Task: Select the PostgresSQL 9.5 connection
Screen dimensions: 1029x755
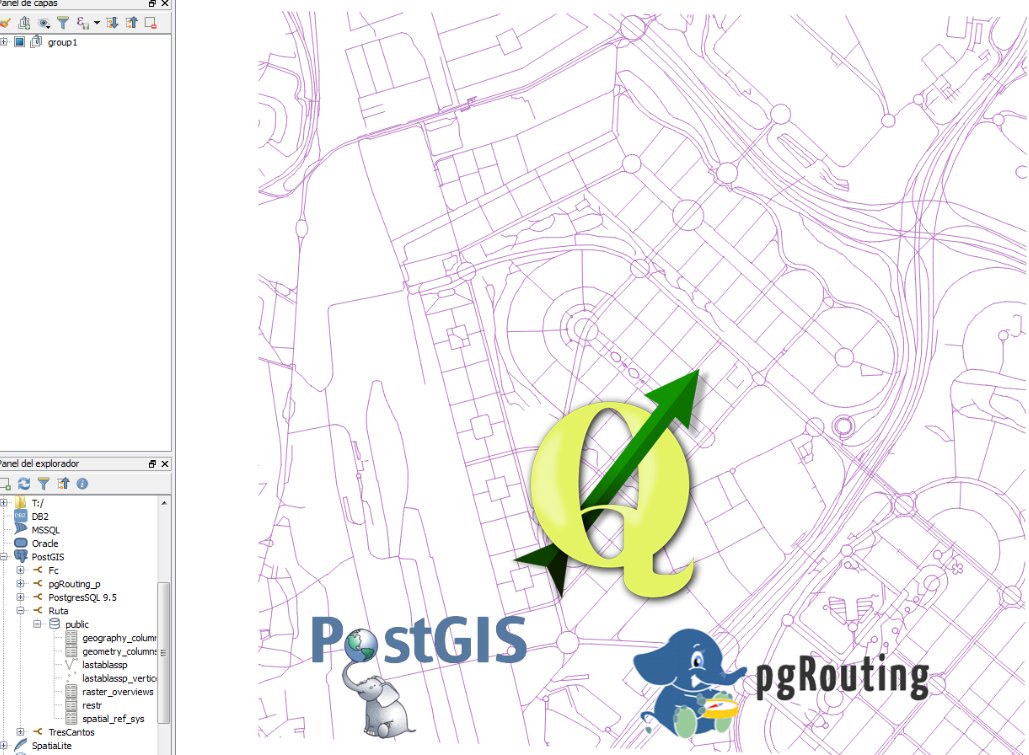Action: click(x=82, y=597)
